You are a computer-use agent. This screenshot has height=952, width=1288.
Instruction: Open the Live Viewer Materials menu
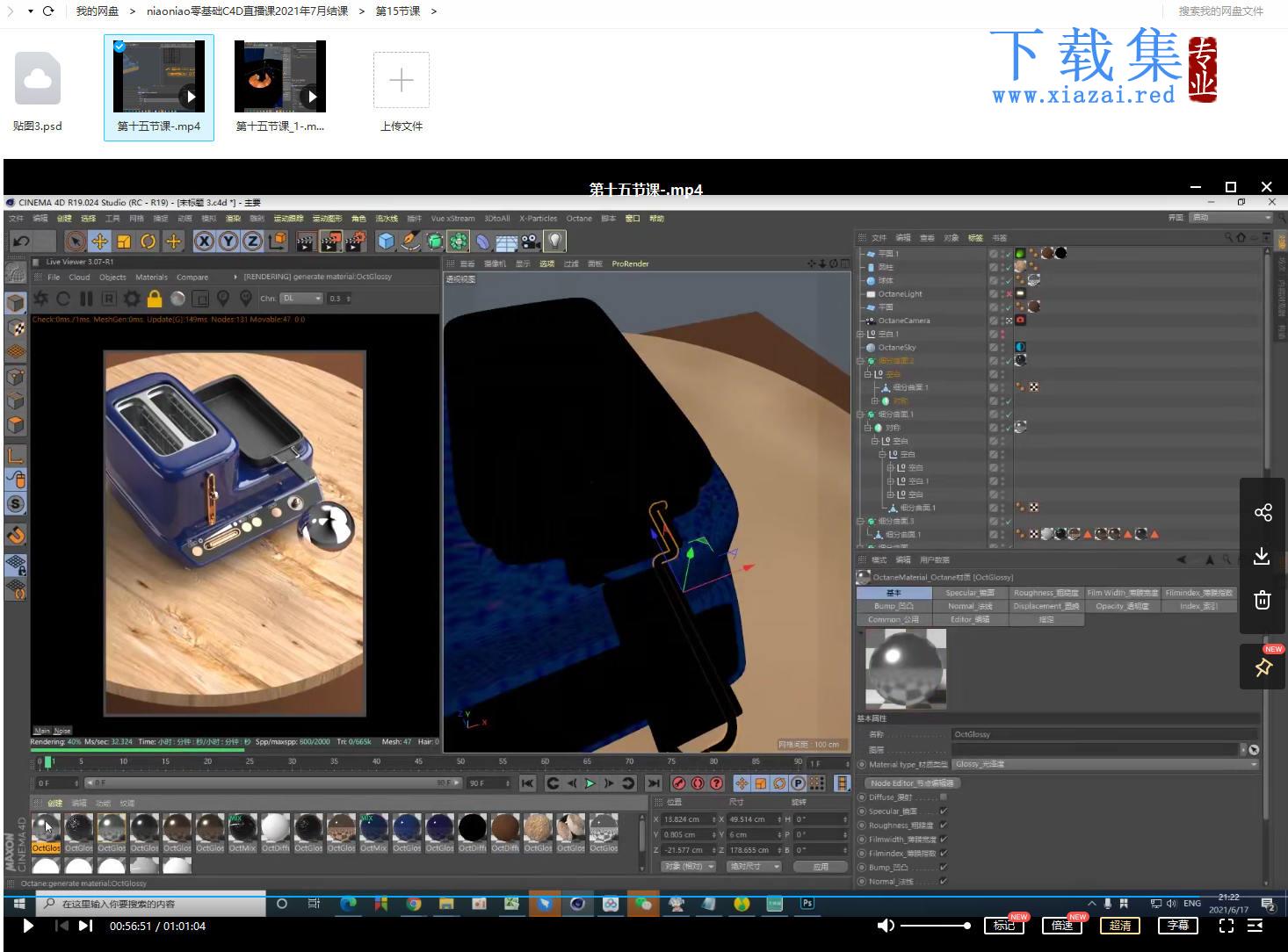coord(151,277)
